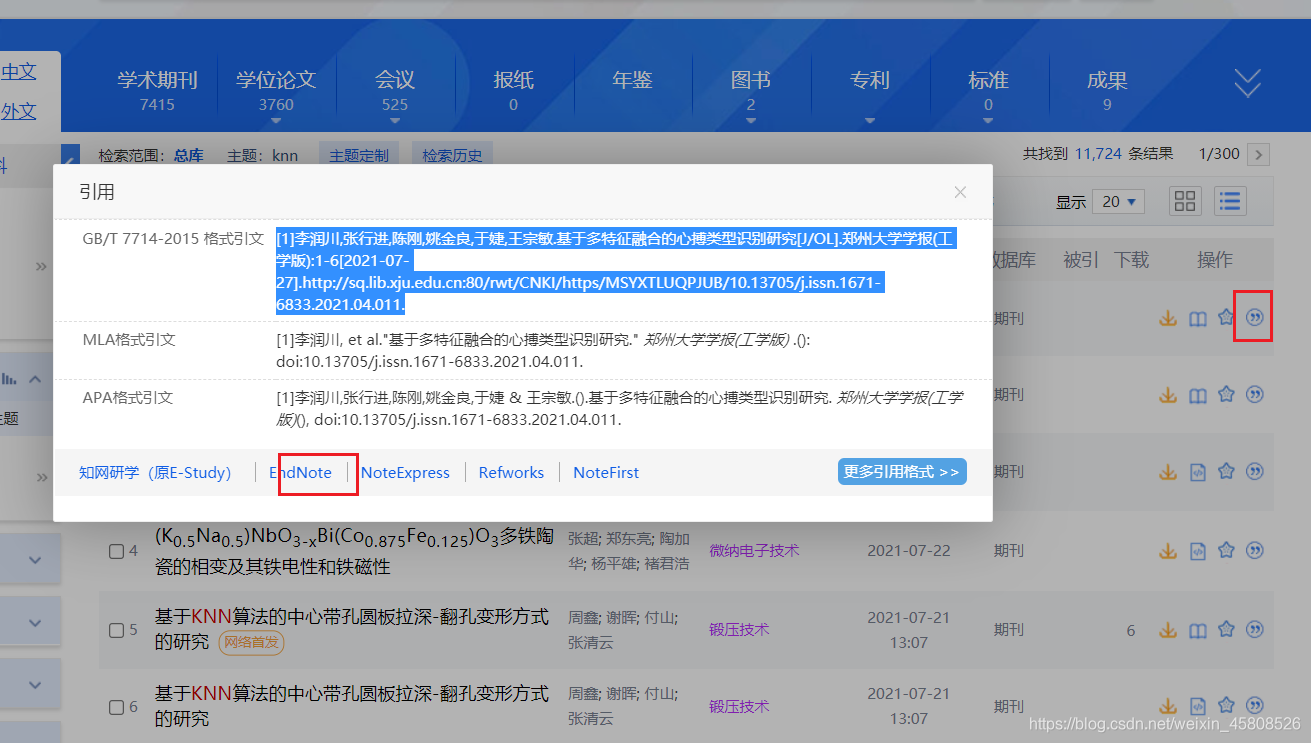Export citation to NoteFirst
This screenshot has width=1311, height=743.
(606, 472)
